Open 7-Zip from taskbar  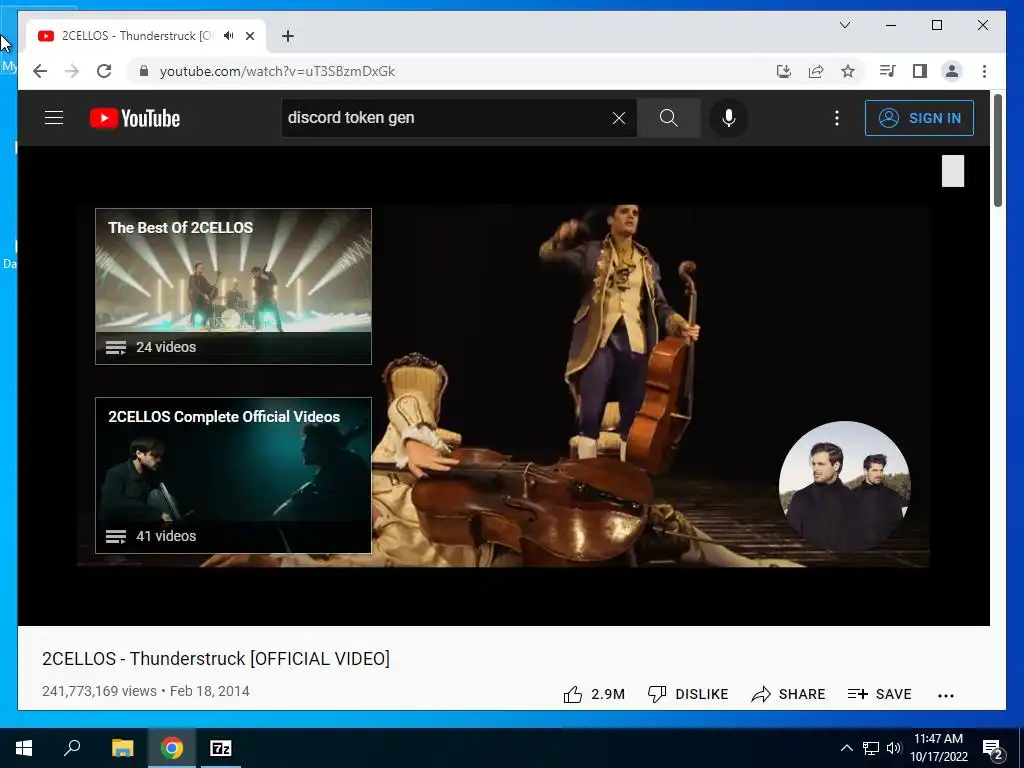[221, 748]
